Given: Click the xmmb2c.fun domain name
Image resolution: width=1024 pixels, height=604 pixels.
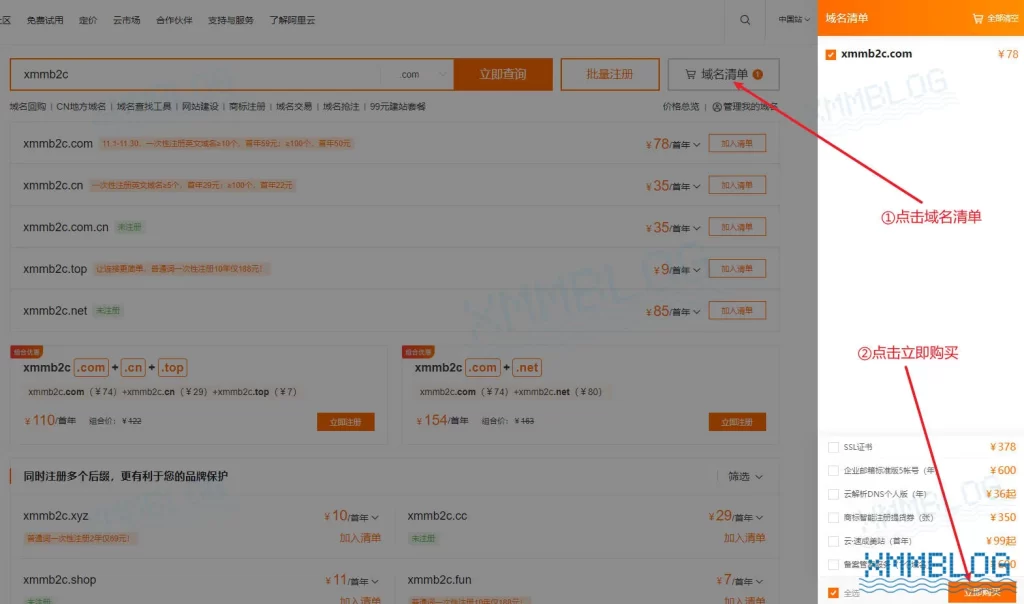Looking at the screenshot, I should tap(440, 580).
